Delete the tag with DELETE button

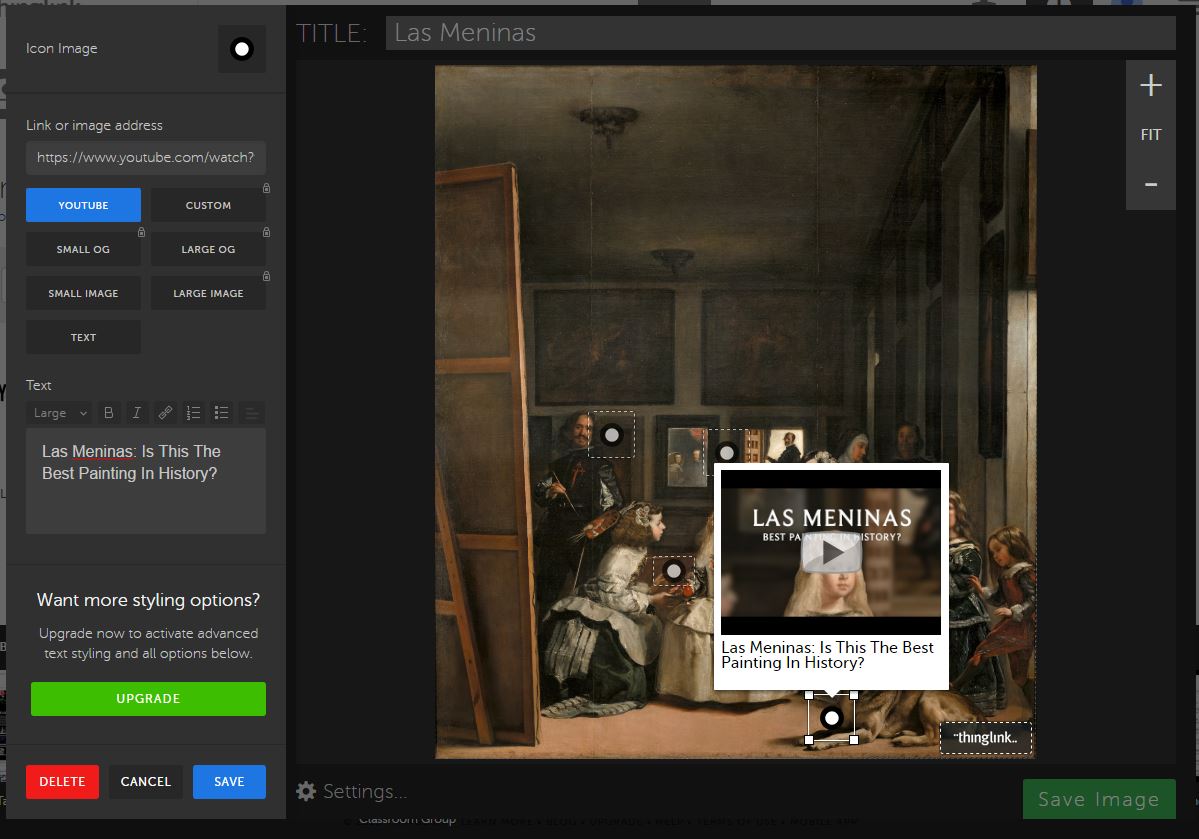pos(63,782)
